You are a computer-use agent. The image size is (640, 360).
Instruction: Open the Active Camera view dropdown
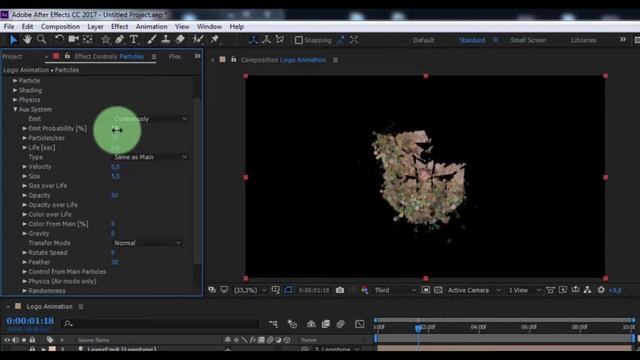point(474,290)
